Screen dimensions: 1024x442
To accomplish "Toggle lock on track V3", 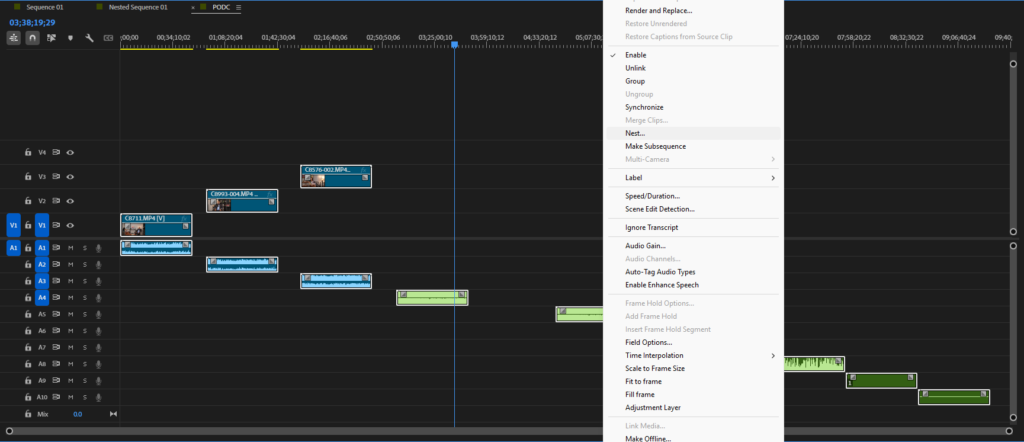I will (28, 176).
